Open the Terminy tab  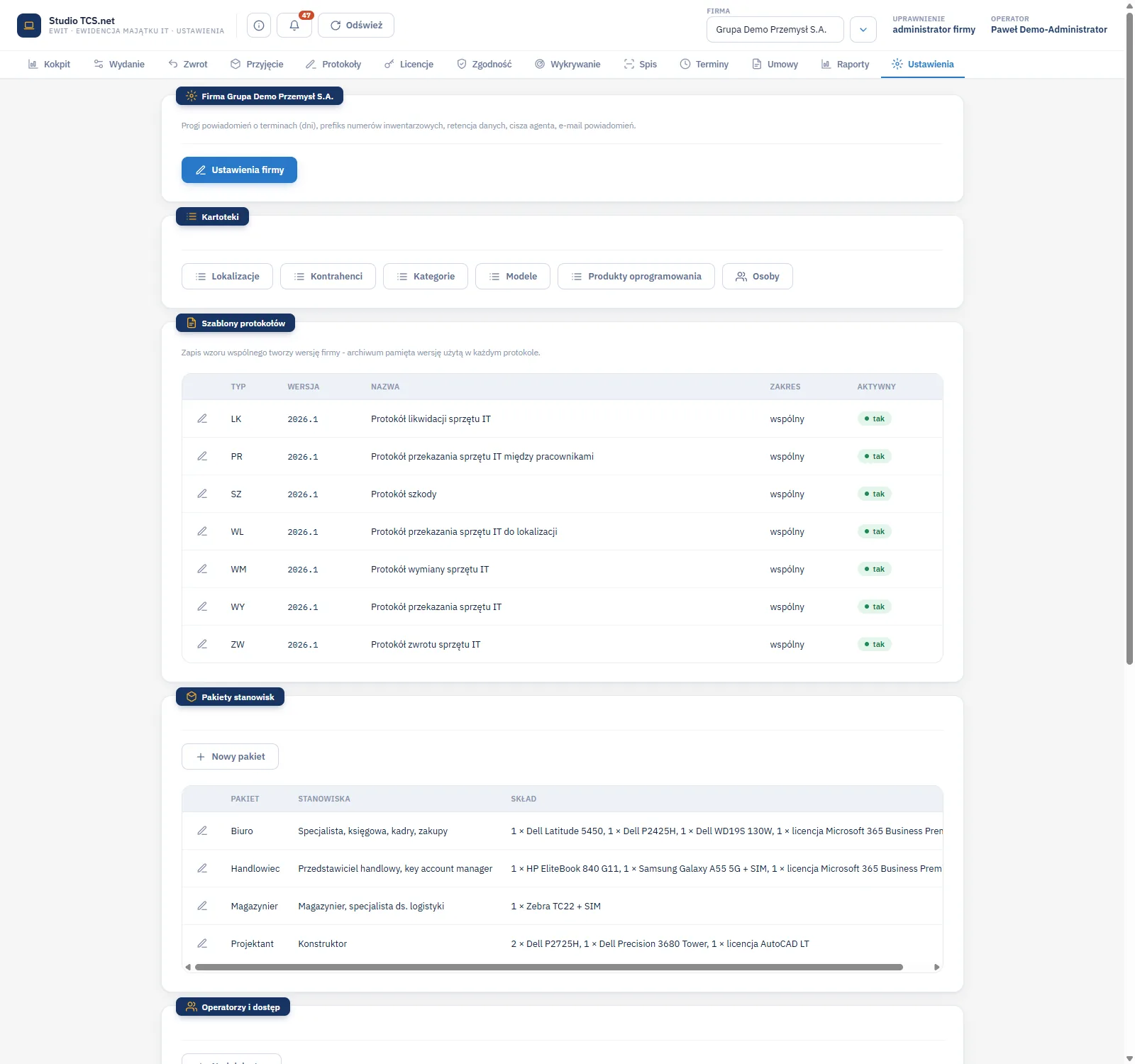point(704,64)
